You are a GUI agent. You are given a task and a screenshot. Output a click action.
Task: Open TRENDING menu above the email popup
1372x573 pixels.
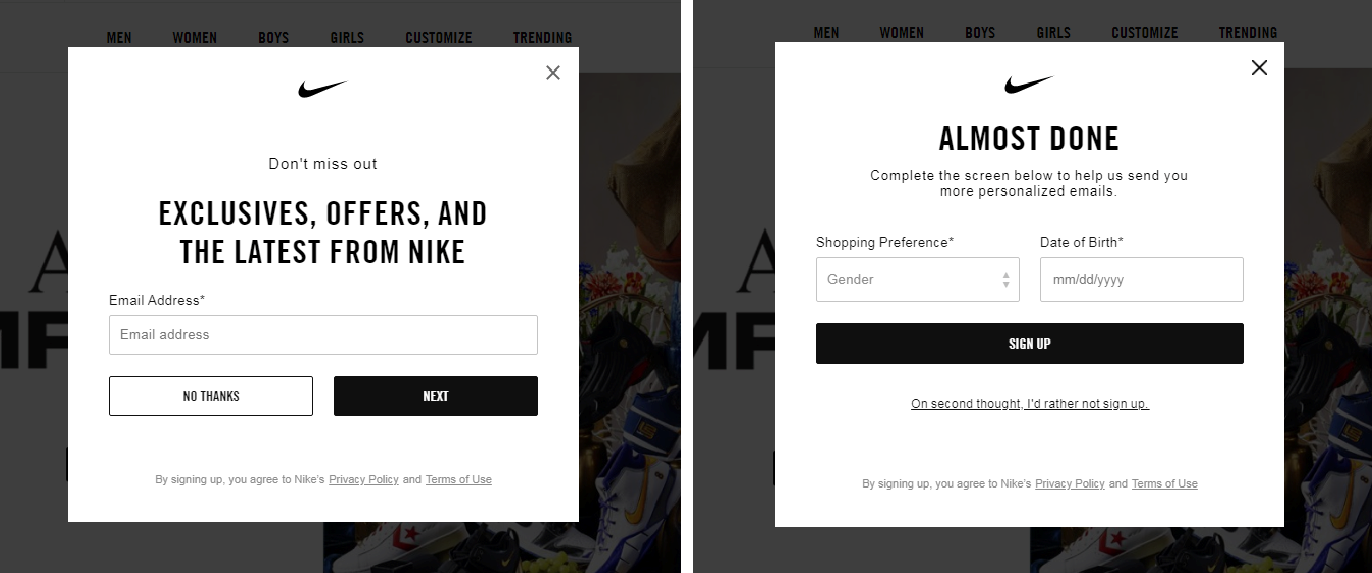pyautogui.click(x=543, y=38)
